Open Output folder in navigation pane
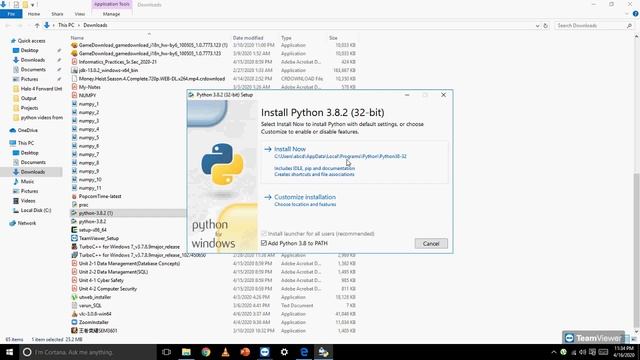640x360 pixels. 29,98
